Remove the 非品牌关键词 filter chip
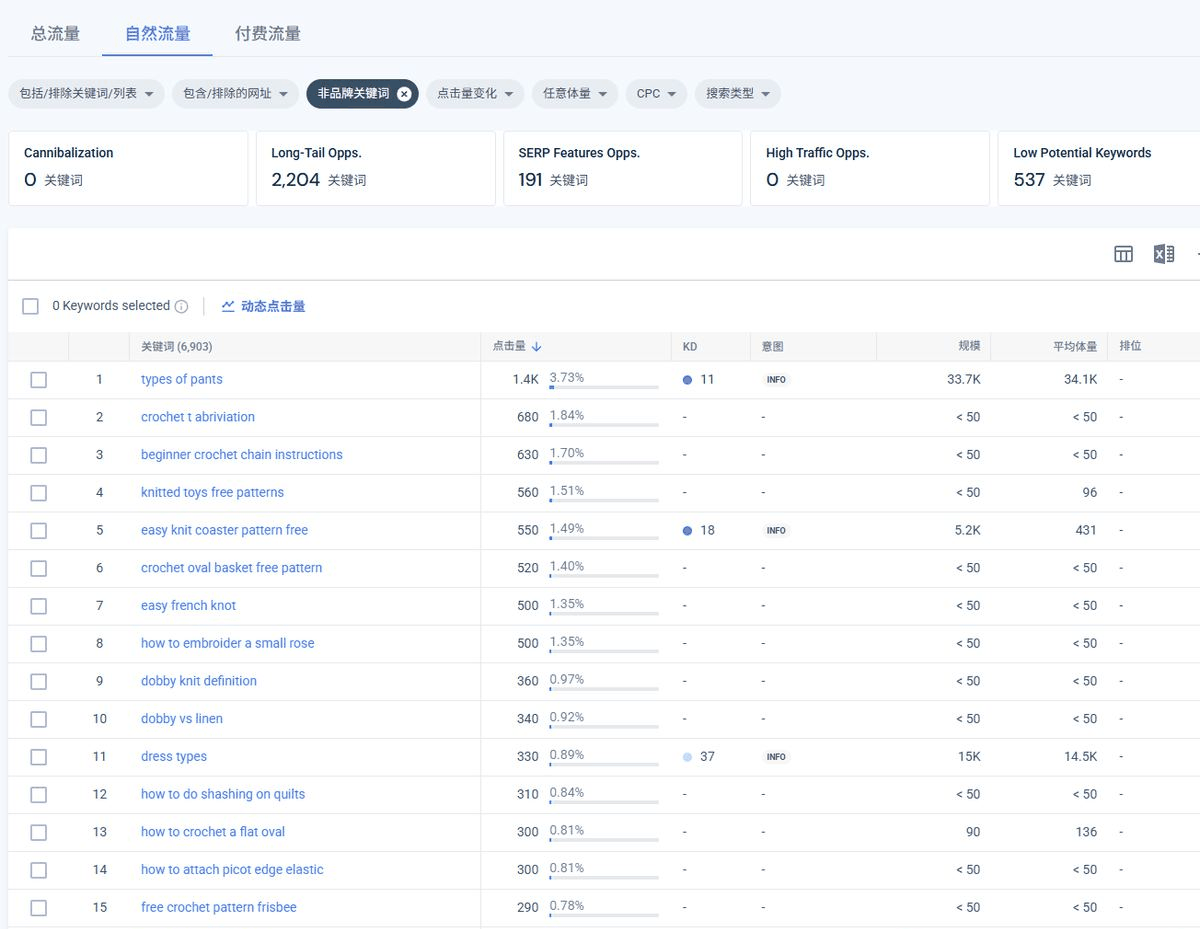Viewport: 1200px width, 929px height. [404, 94]
